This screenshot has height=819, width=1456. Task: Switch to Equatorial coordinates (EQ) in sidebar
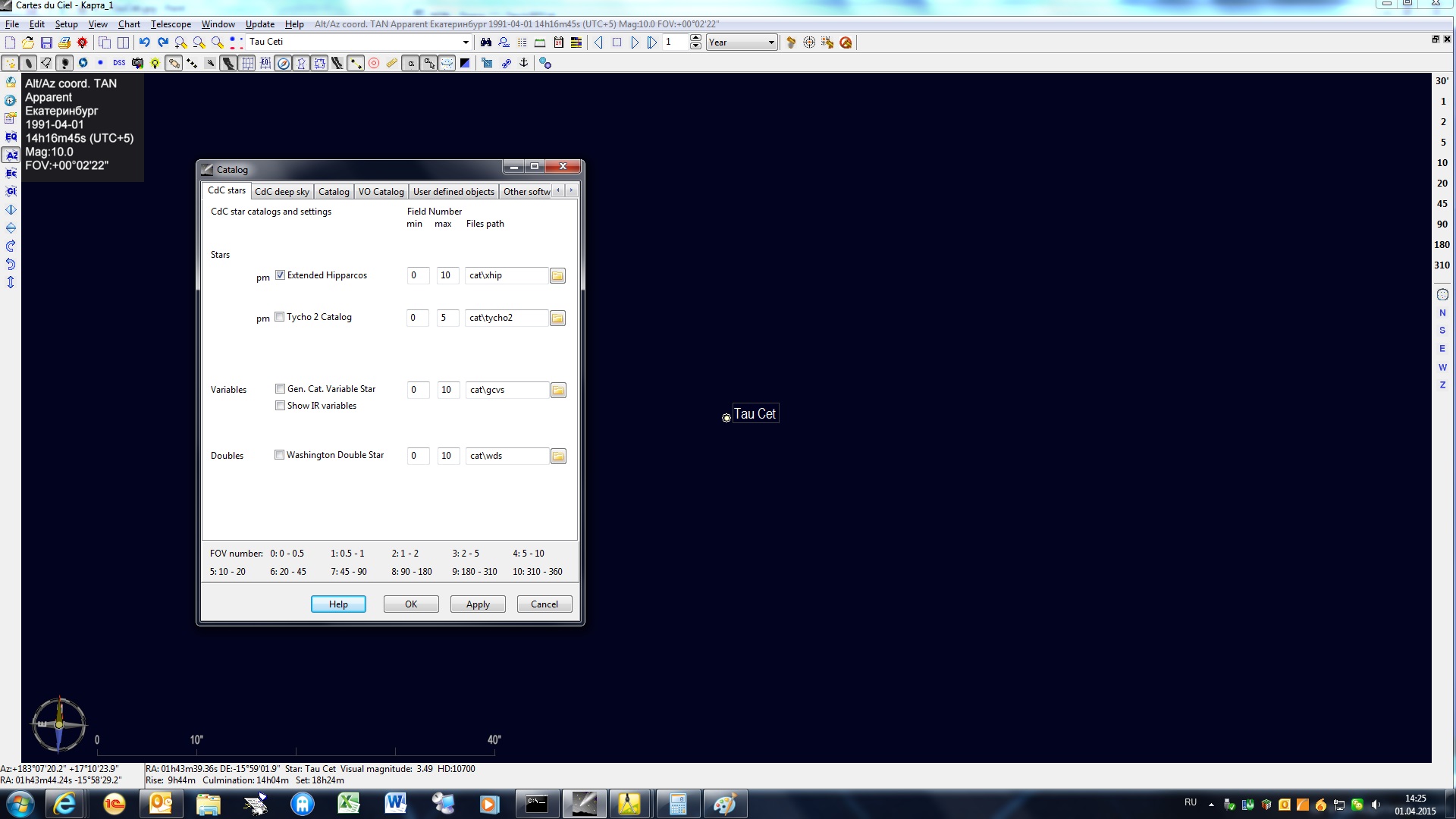click(x=11, y=136)
